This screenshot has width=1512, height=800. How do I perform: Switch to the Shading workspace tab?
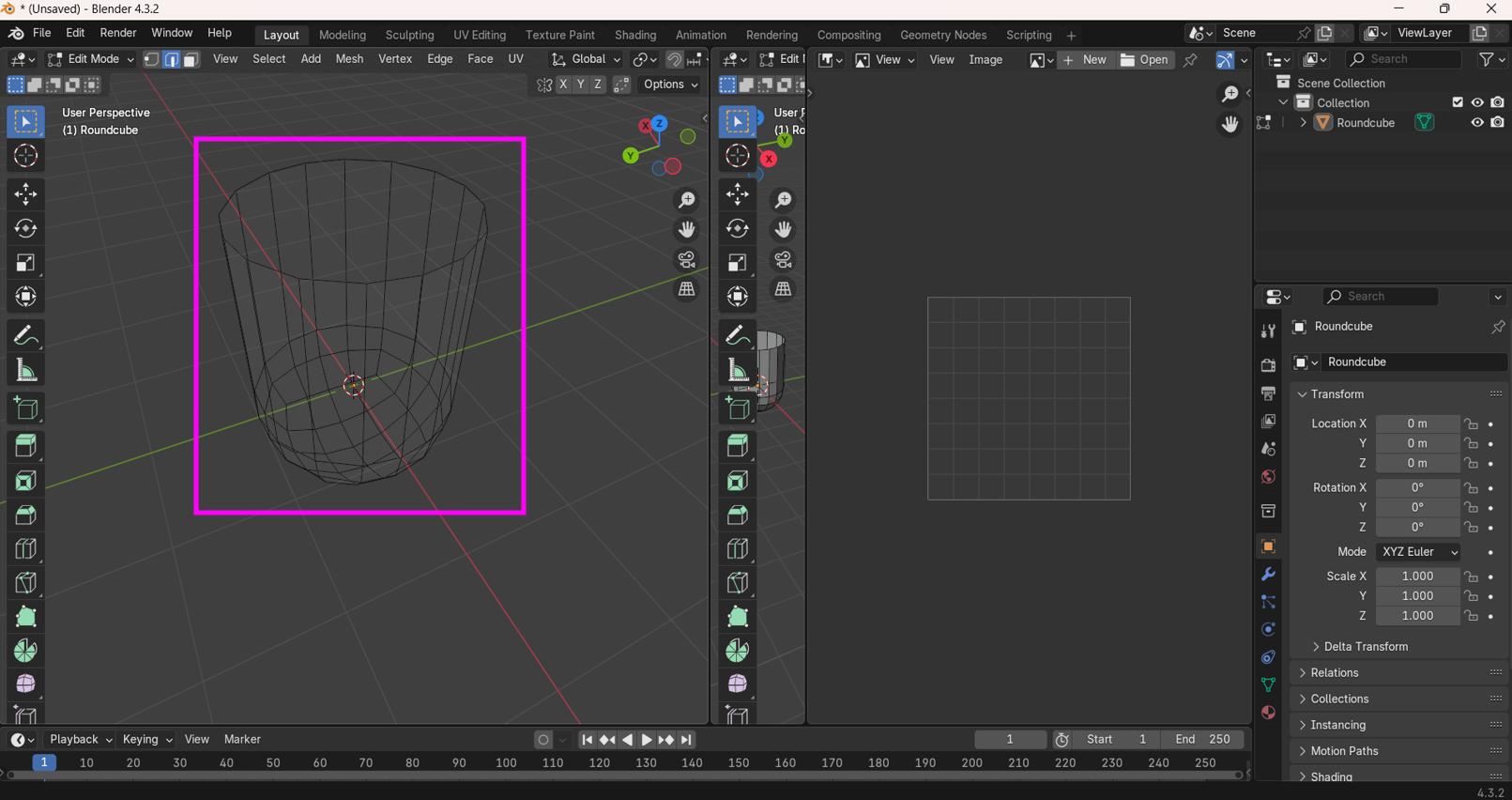click(635, 35)
